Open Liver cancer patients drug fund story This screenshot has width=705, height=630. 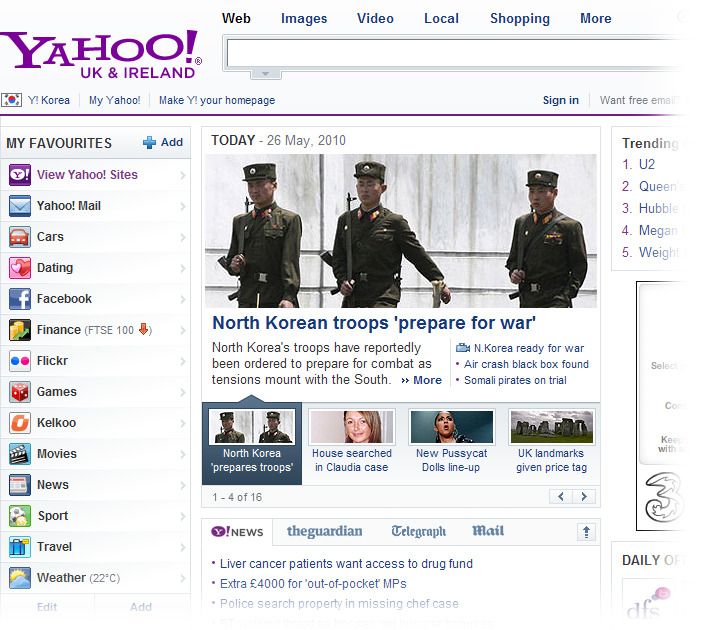[x=346, y=563]
